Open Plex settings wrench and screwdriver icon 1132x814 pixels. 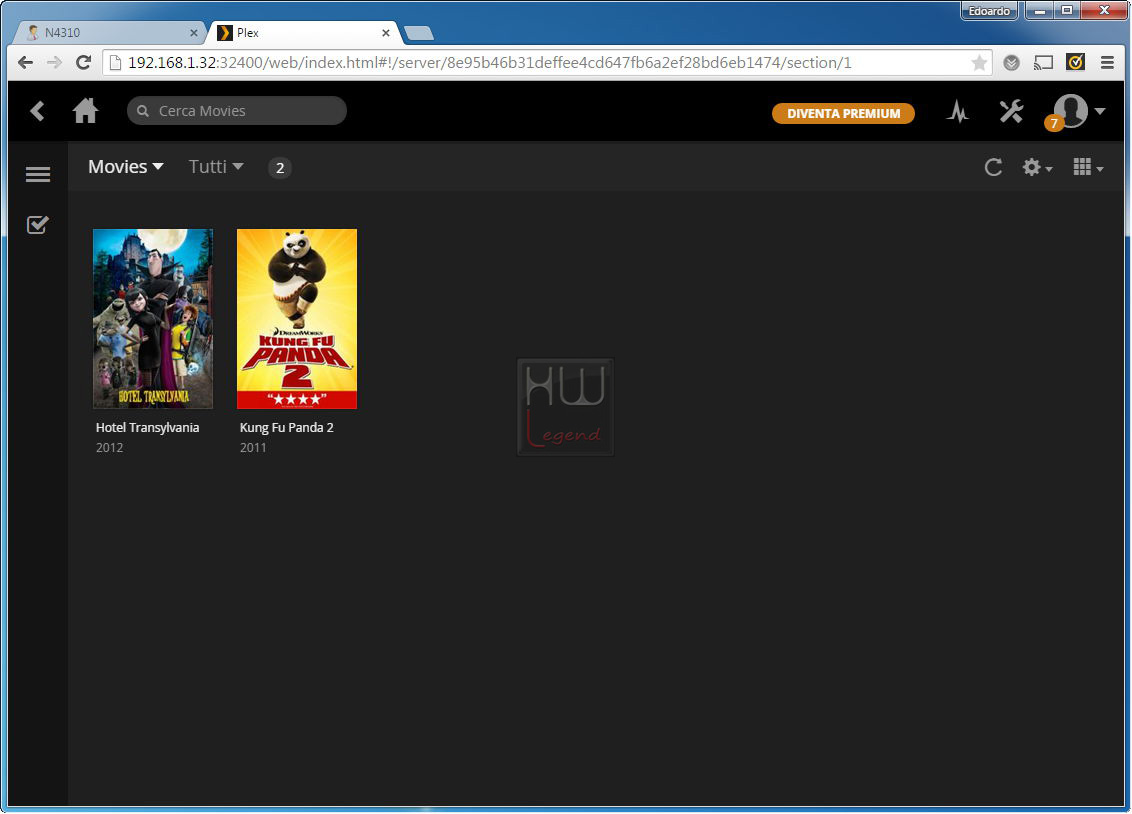click(x=1011, y=111)
